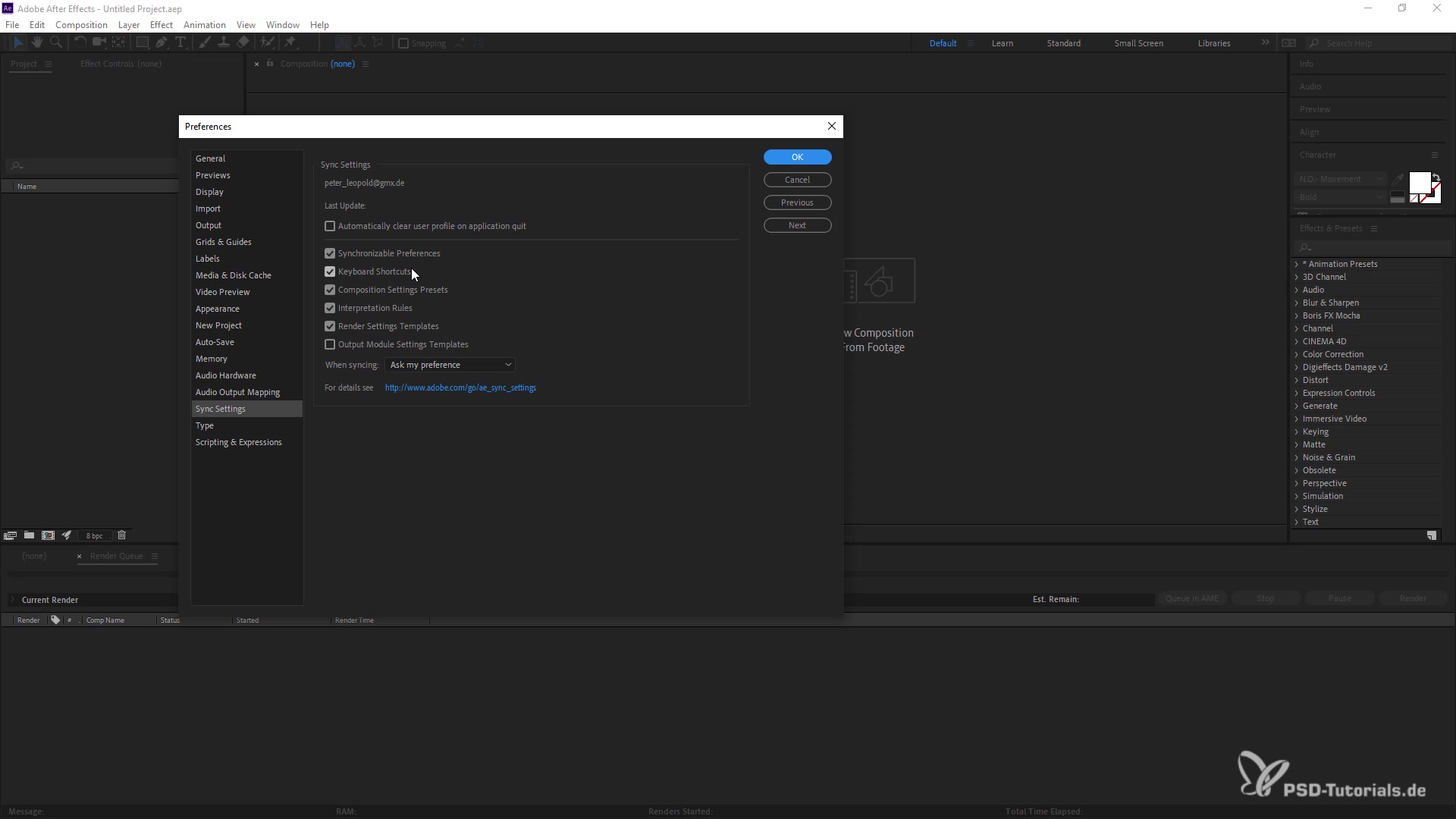Select Scripting & Expressions preferences category

tap(238, 442)
